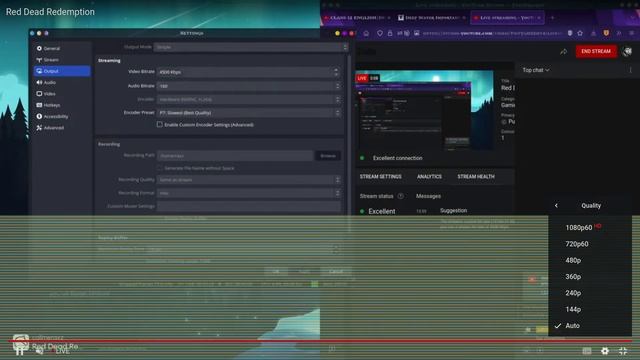Open the live chat three-dot menu
The width and height of the screenshot is (640, 360).
pyautogui.click(x=630, y=70)
